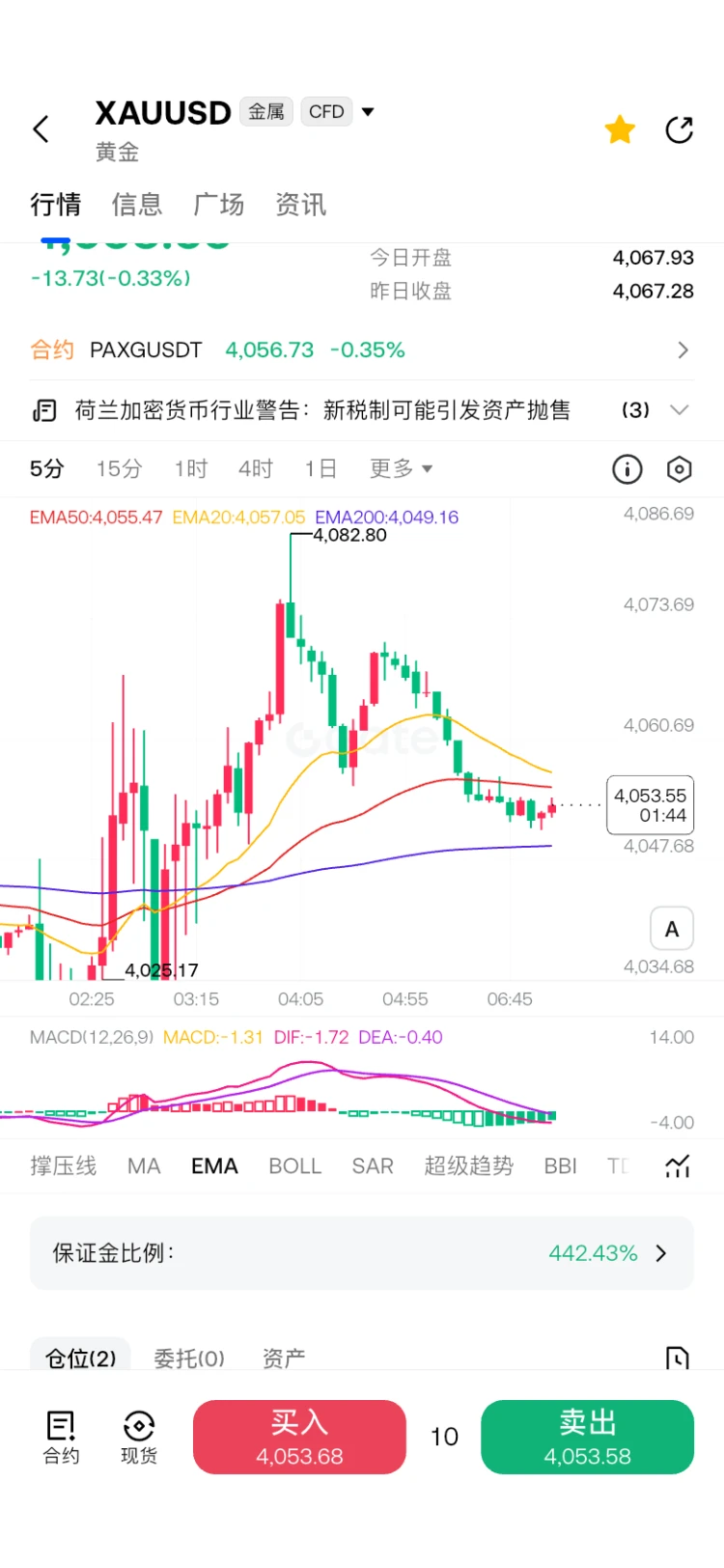Select the BBI indicator

(560, 1166)
